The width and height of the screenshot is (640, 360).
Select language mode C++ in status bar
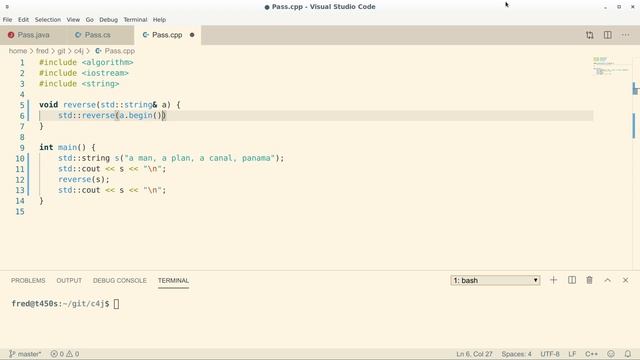click(x=591, y=354)
